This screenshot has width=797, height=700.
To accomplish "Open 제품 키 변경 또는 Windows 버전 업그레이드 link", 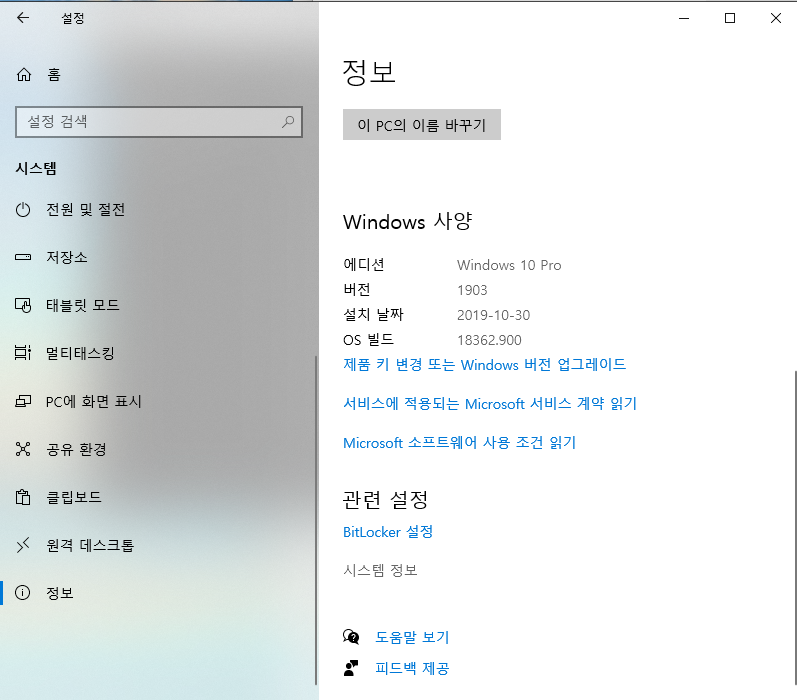I will tap(484, 364).
